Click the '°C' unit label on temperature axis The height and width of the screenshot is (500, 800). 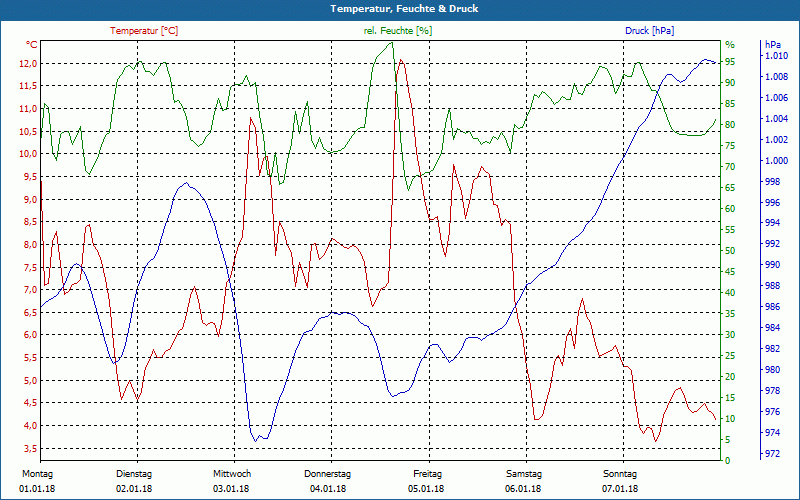[x=32, y=45]
